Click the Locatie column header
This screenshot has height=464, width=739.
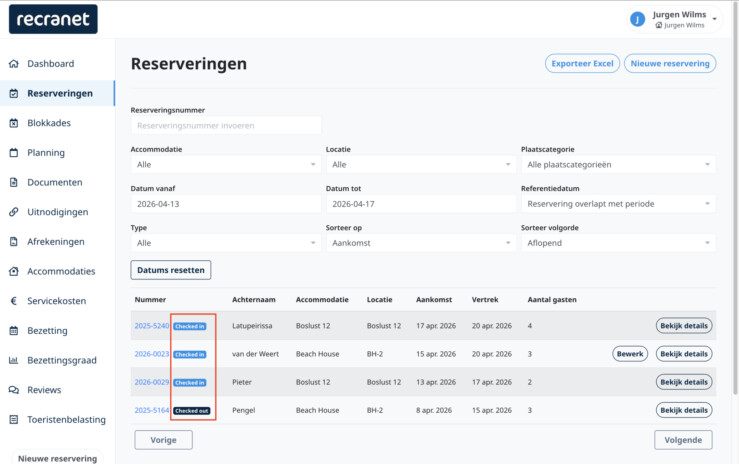pos(379,300)
